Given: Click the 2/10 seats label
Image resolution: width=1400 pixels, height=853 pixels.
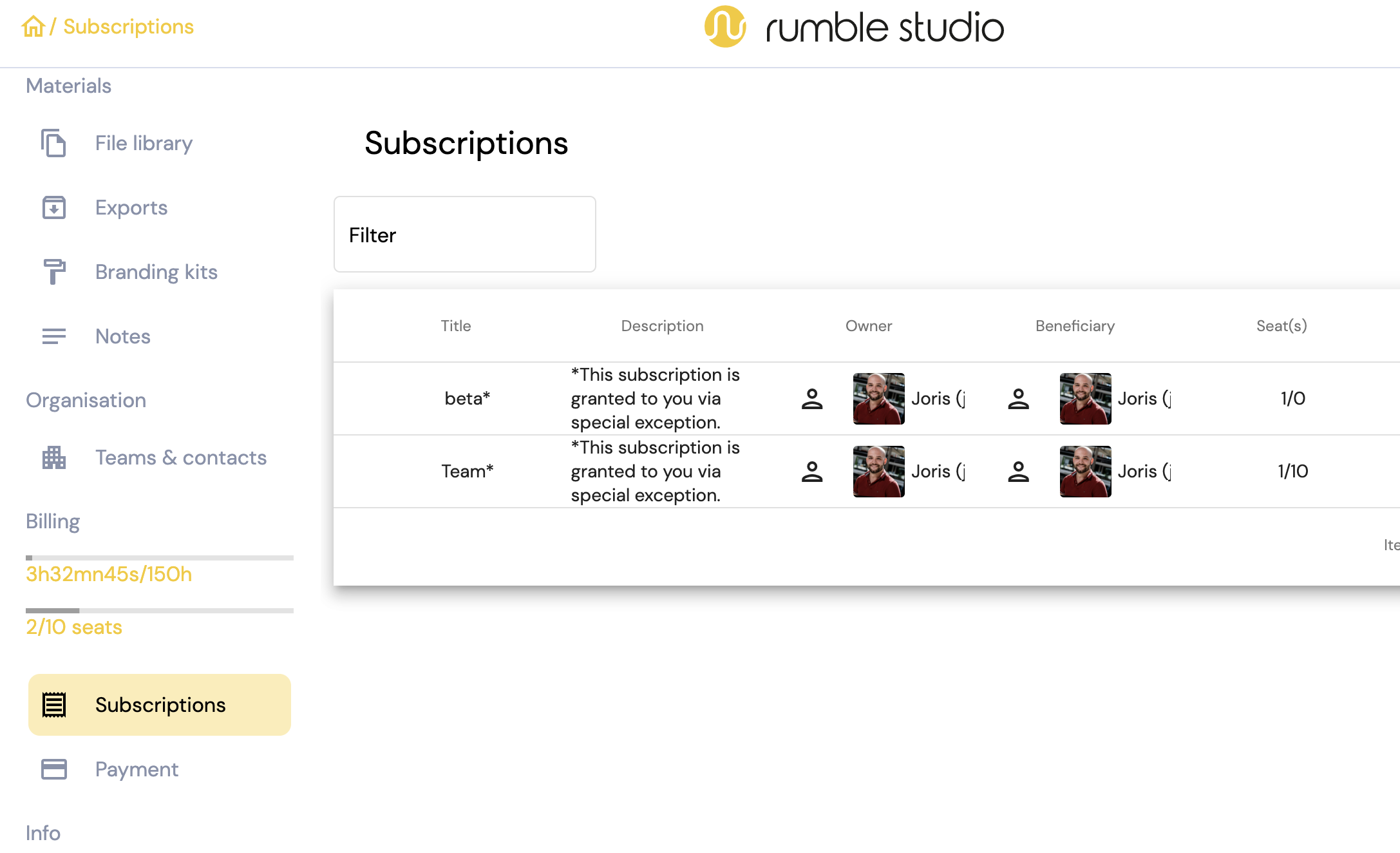Looking at the screenshot, I should coord(74,627).
